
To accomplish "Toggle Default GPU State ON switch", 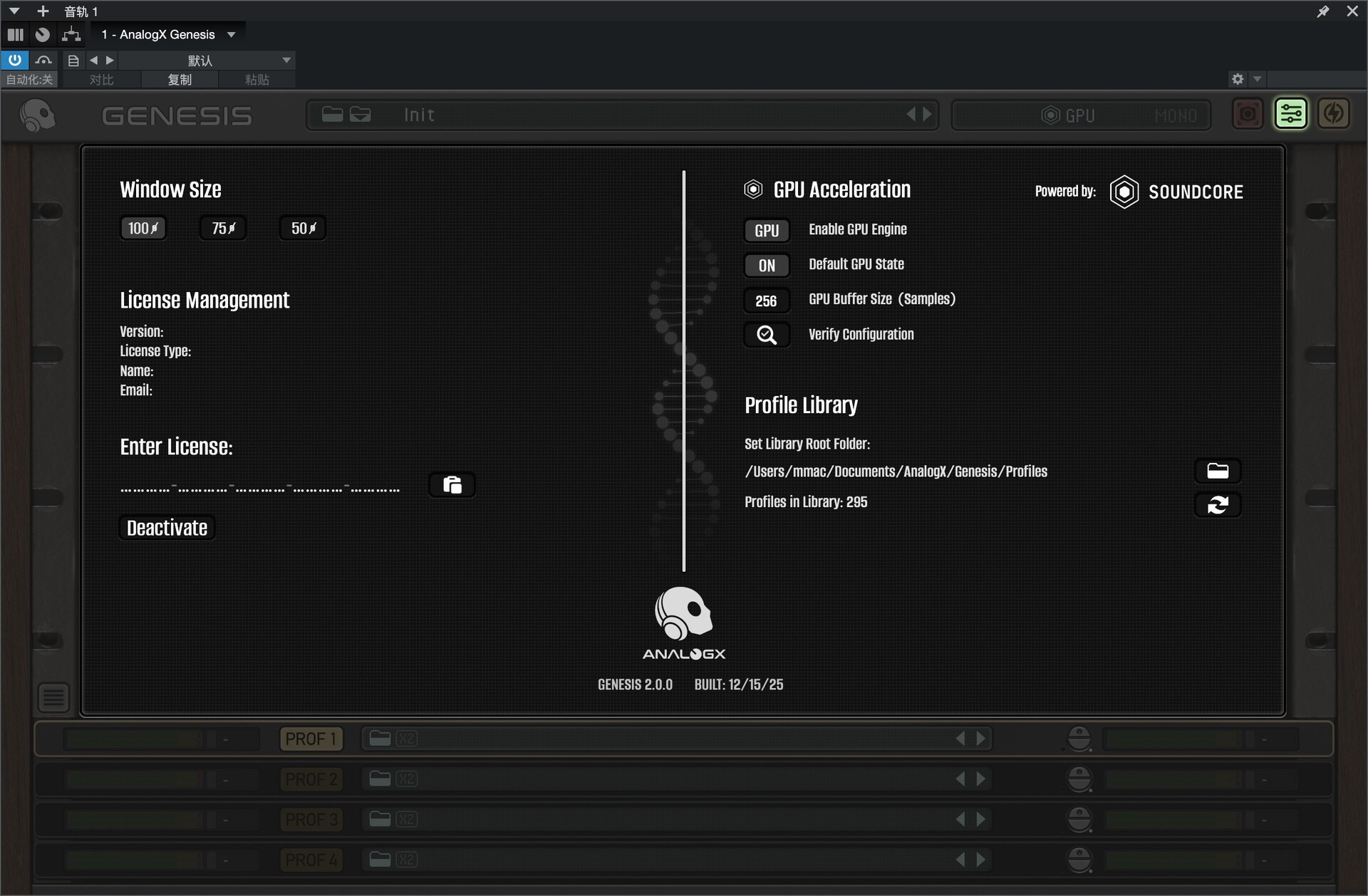I will pos(767,265).
